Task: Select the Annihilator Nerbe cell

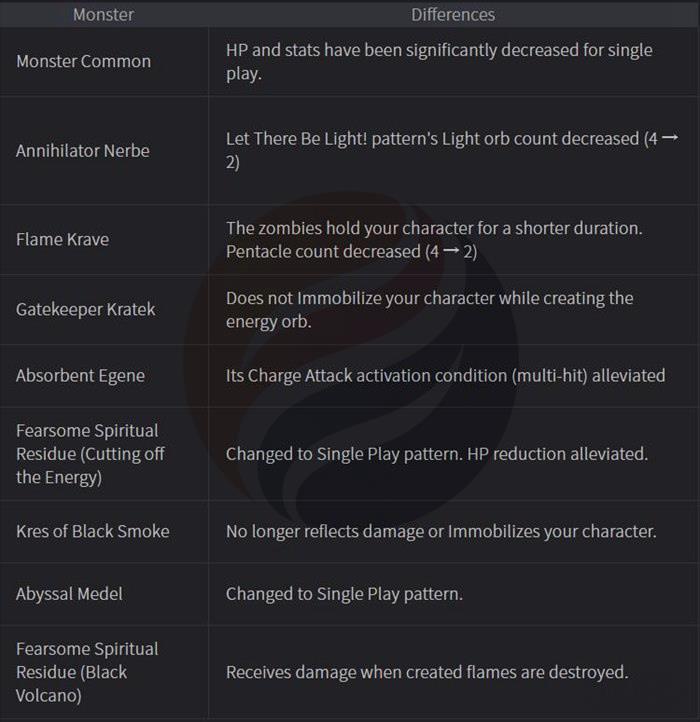Action: click(x=83, y=151)
